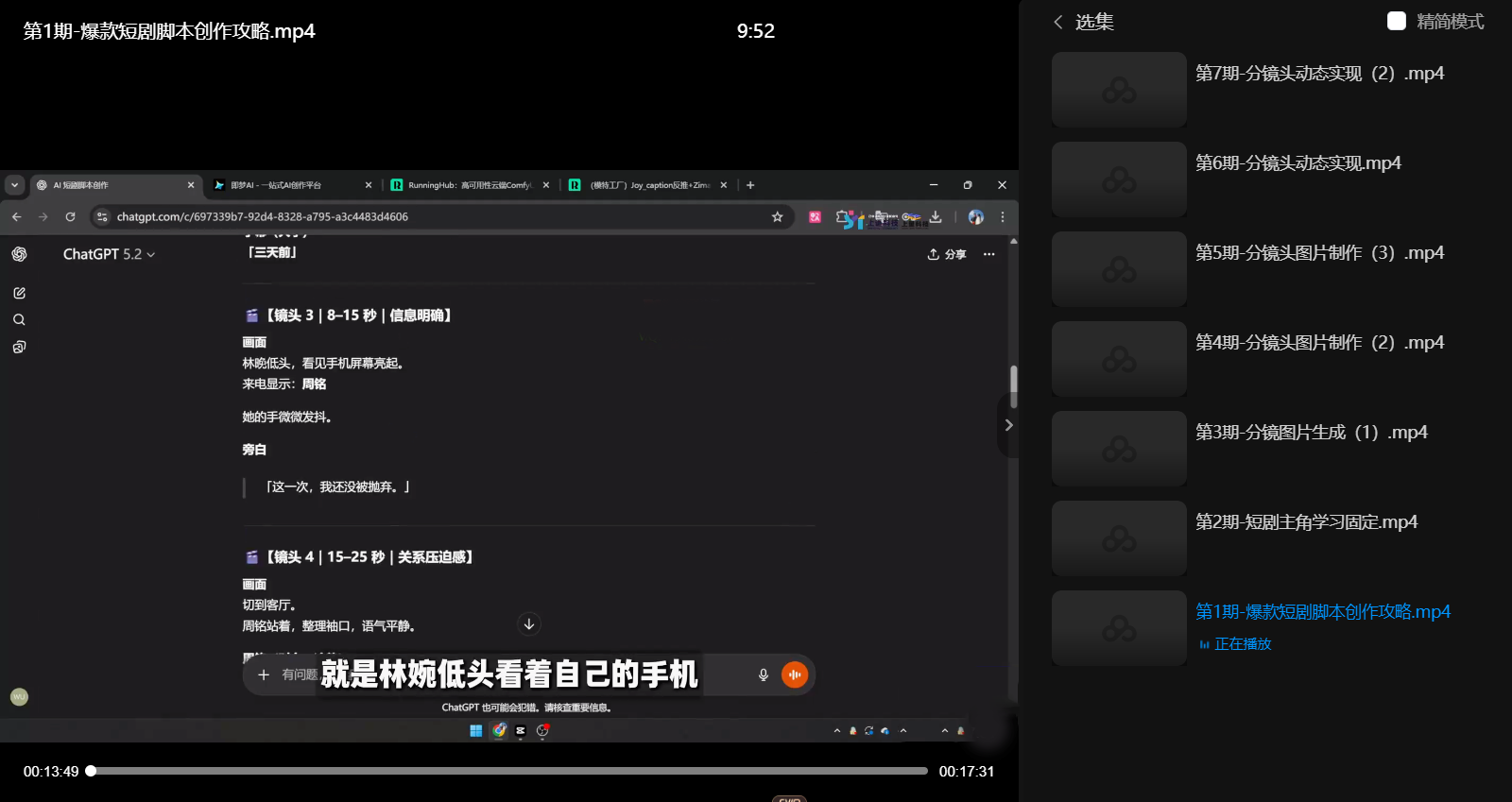Click the ChatGPT logo icon

(19, 254)
